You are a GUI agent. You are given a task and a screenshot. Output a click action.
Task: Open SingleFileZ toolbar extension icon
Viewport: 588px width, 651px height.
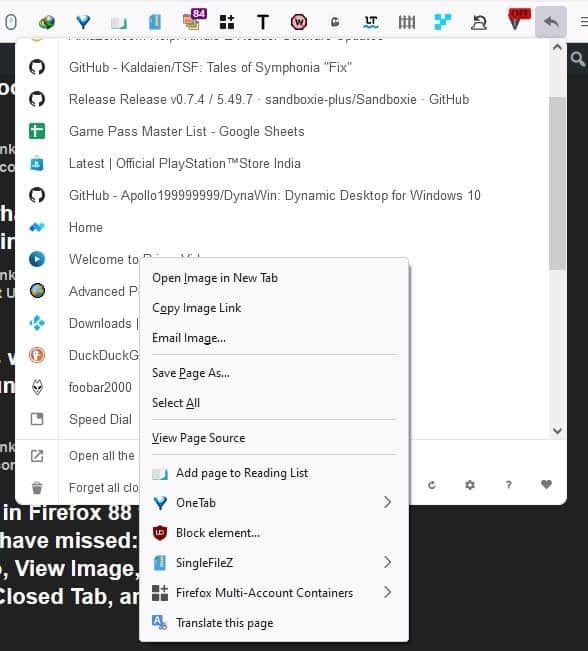click(155, 22)
